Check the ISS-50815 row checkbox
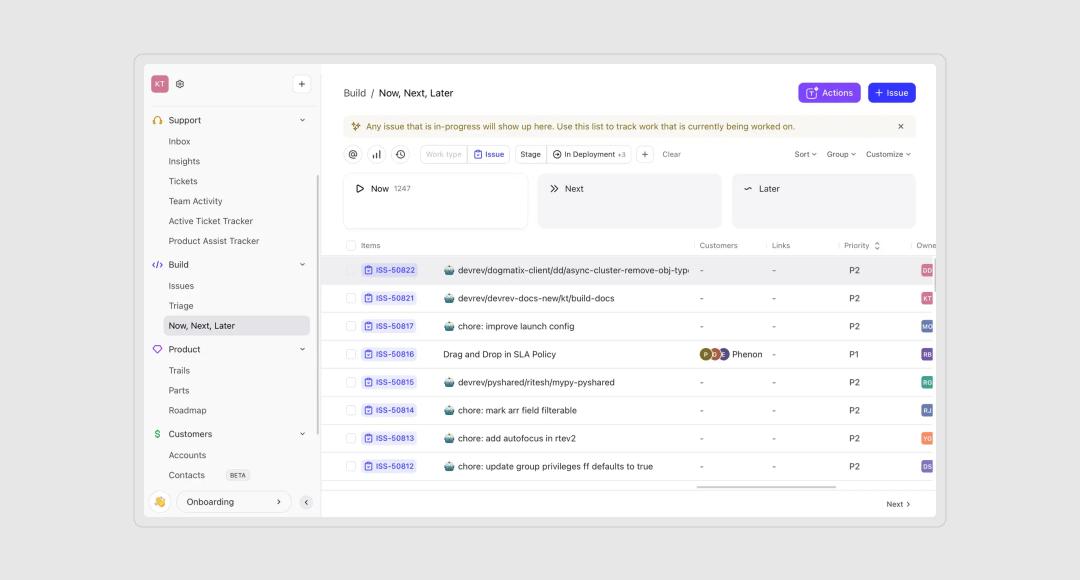The height and width of the screenshot is (580, 1080). pos(351,382)
